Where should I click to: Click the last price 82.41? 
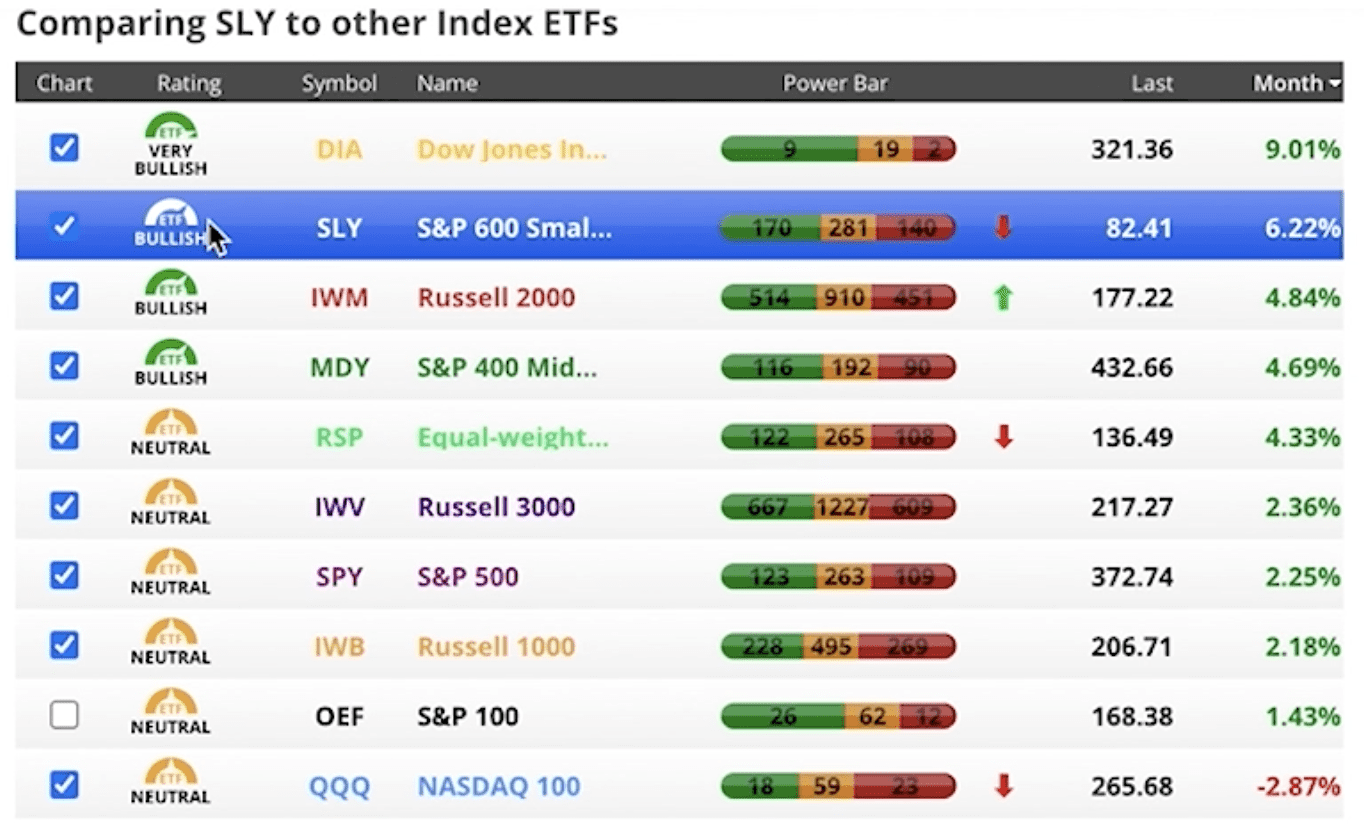(x=1139, y=228)
